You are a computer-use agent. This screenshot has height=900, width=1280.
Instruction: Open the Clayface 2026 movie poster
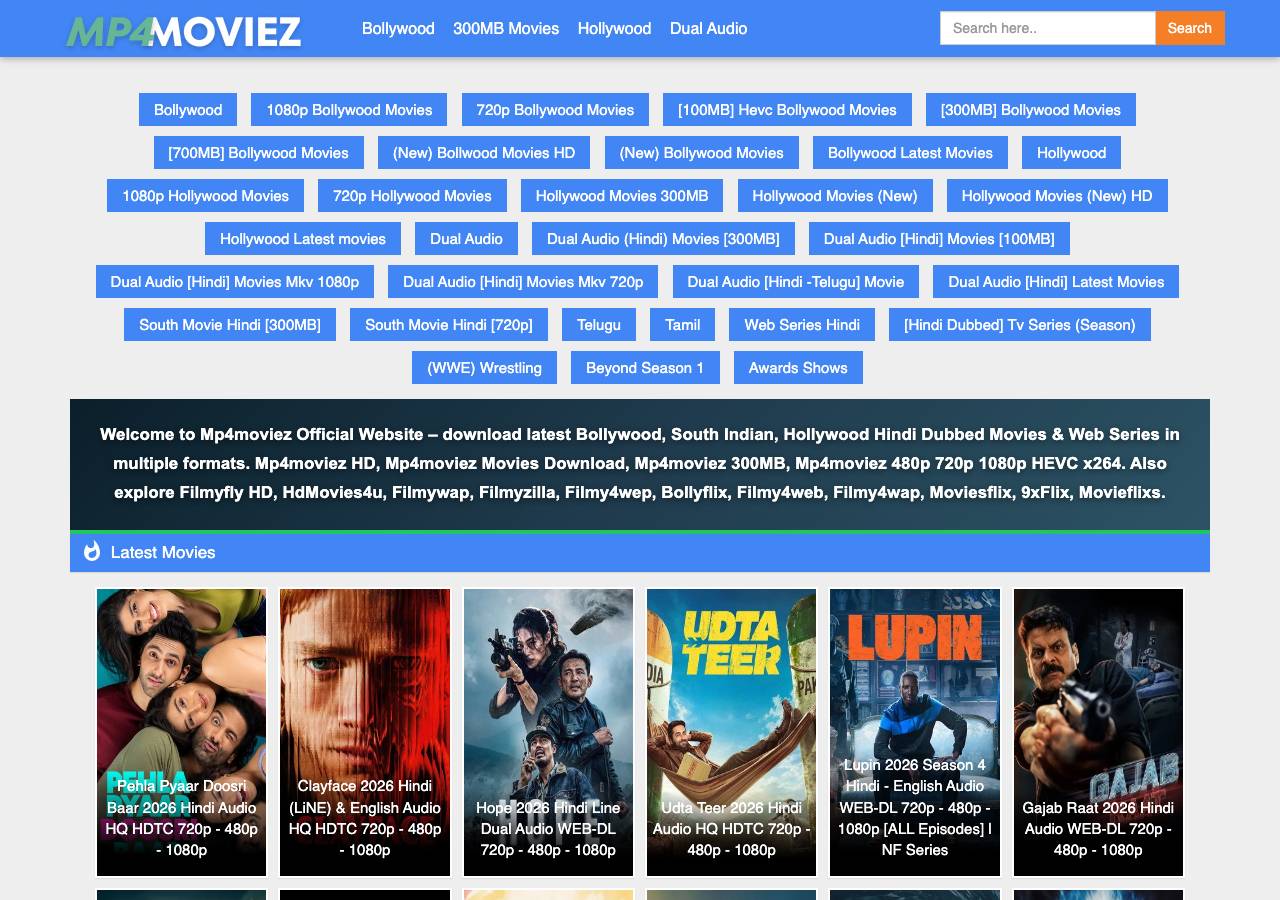[365, 732]
